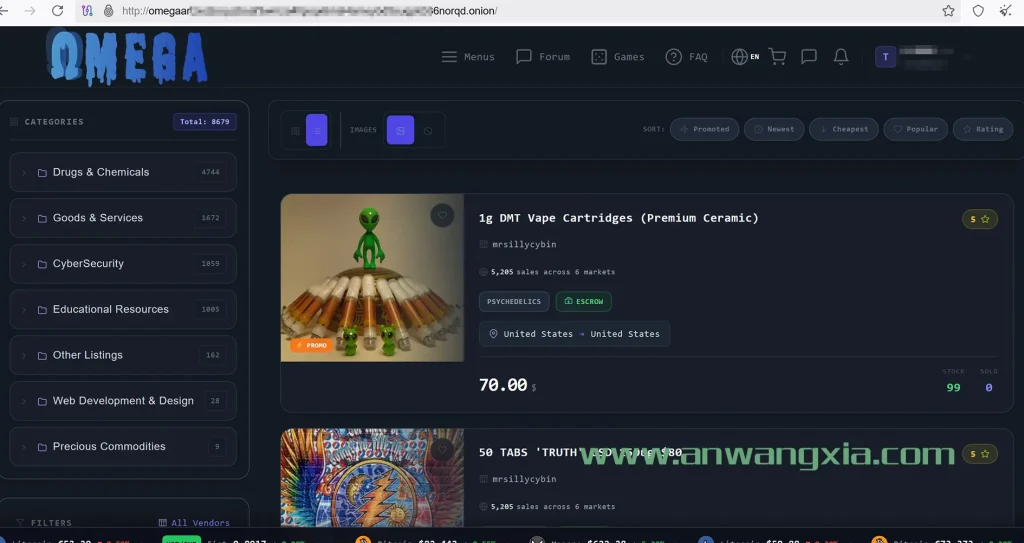This screenshot has width=1024, height=543.
Task: Favorite the DMT Vape Cartridges listing heart
Action: tap(442, 215)
